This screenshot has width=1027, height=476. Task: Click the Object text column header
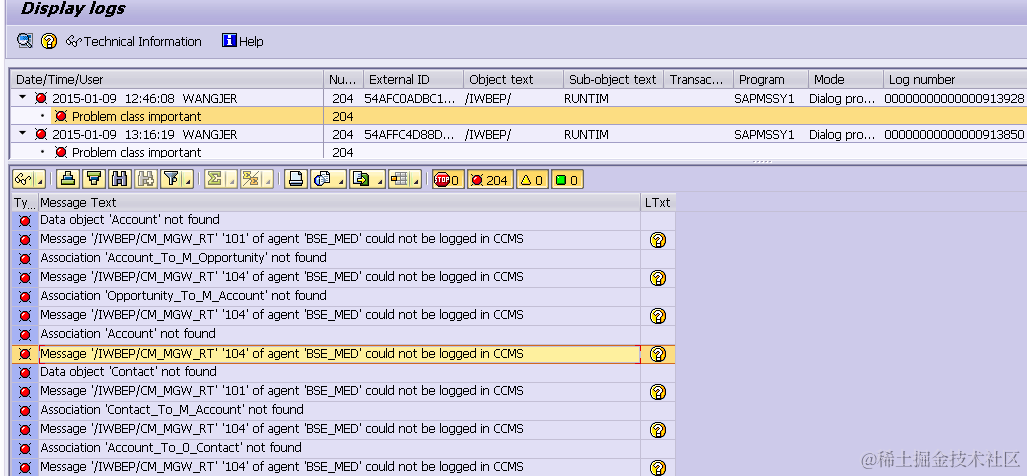tap(514, 79)
